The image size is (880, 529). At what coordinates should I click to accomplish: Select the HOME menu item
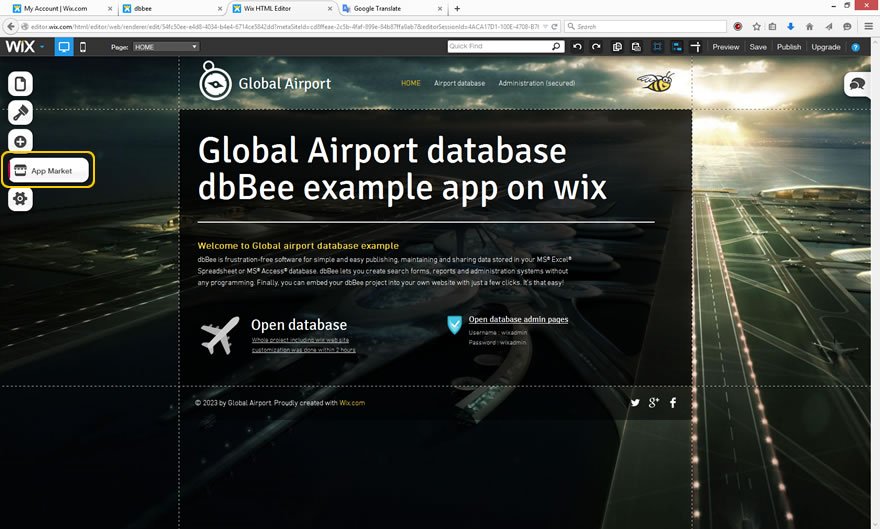tap(410, 83)
